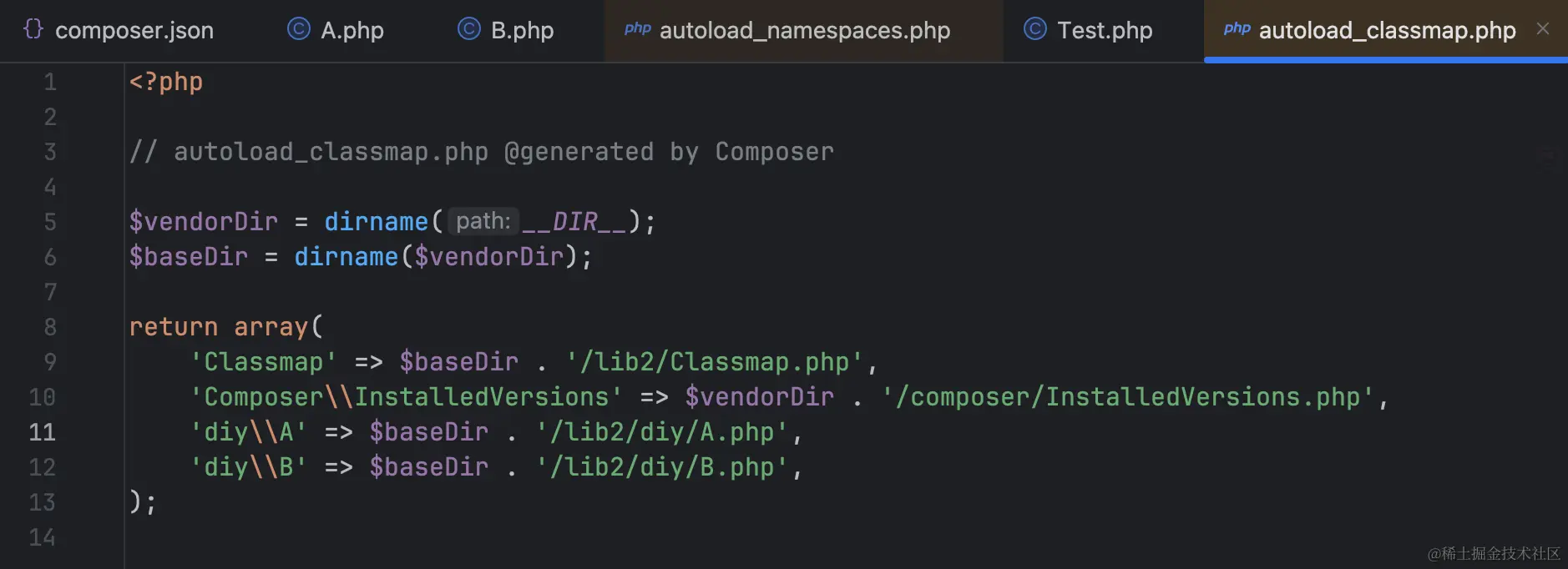Select the dirname function call on line 5
This screenshot has width=1568, height=569.
coord(377,221)
